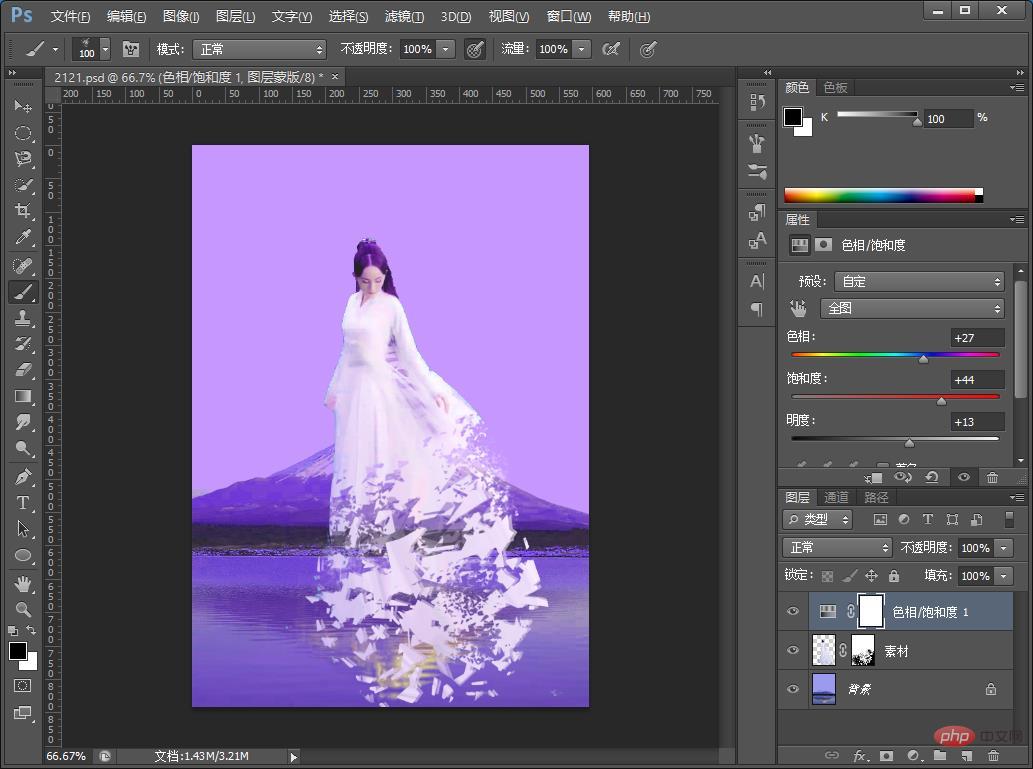This screenshot has width=1033, height=769.
Task: Hide the 背景 layer
Action: [793, 689]
